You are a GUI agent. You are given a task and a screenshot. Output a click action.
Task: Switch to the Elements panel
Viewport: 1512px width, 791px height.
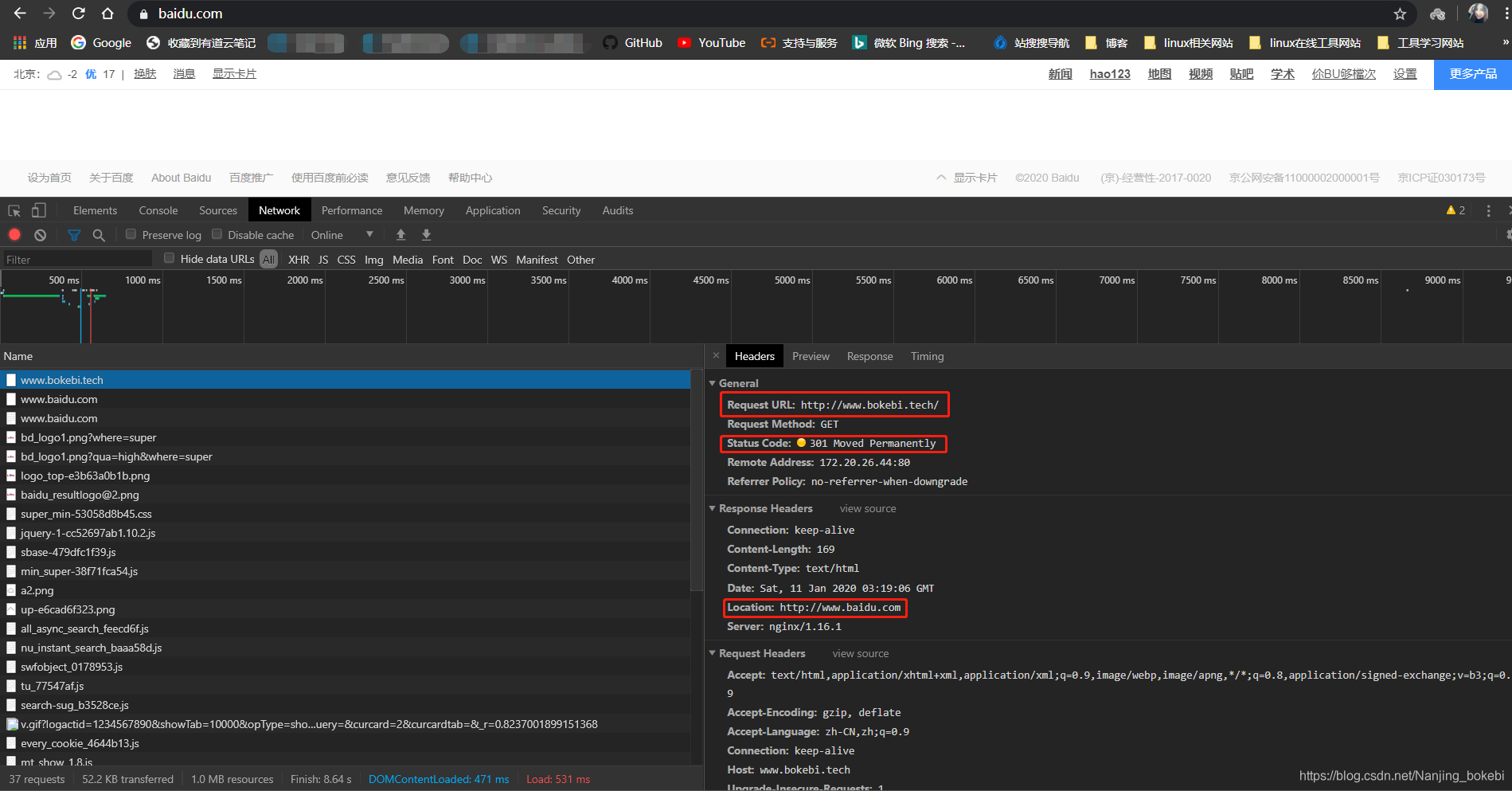[95, 210]
